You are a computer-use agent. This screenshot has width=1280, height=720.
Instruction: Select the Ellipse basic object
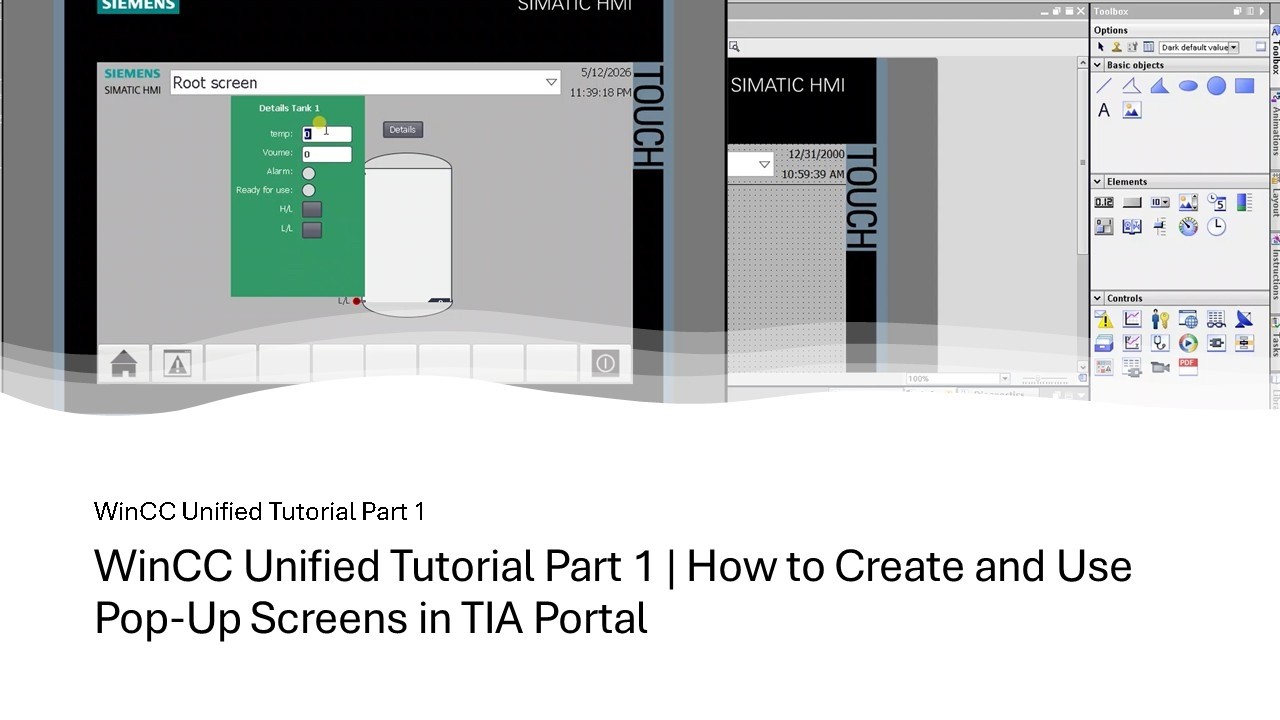point(1188,86)
